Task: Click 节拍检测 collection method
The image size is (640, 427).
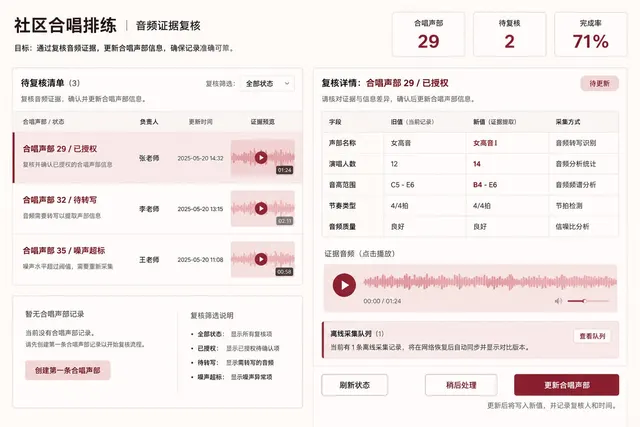Action: (x=569, y=206)
